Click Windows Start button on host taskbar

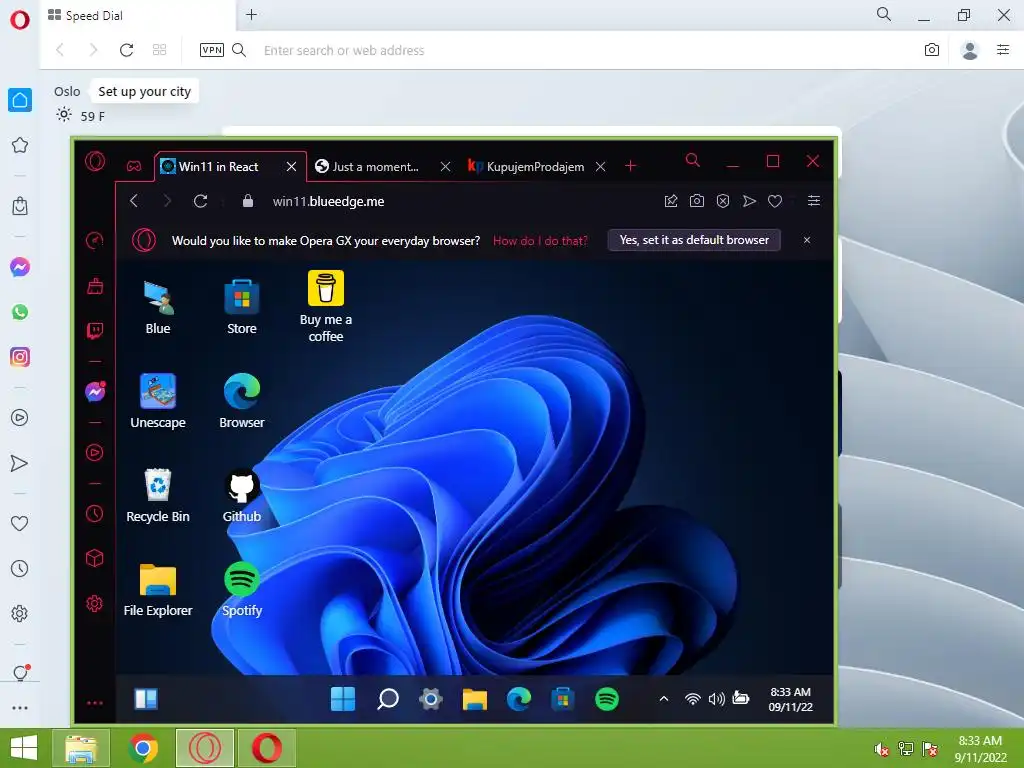24,748
